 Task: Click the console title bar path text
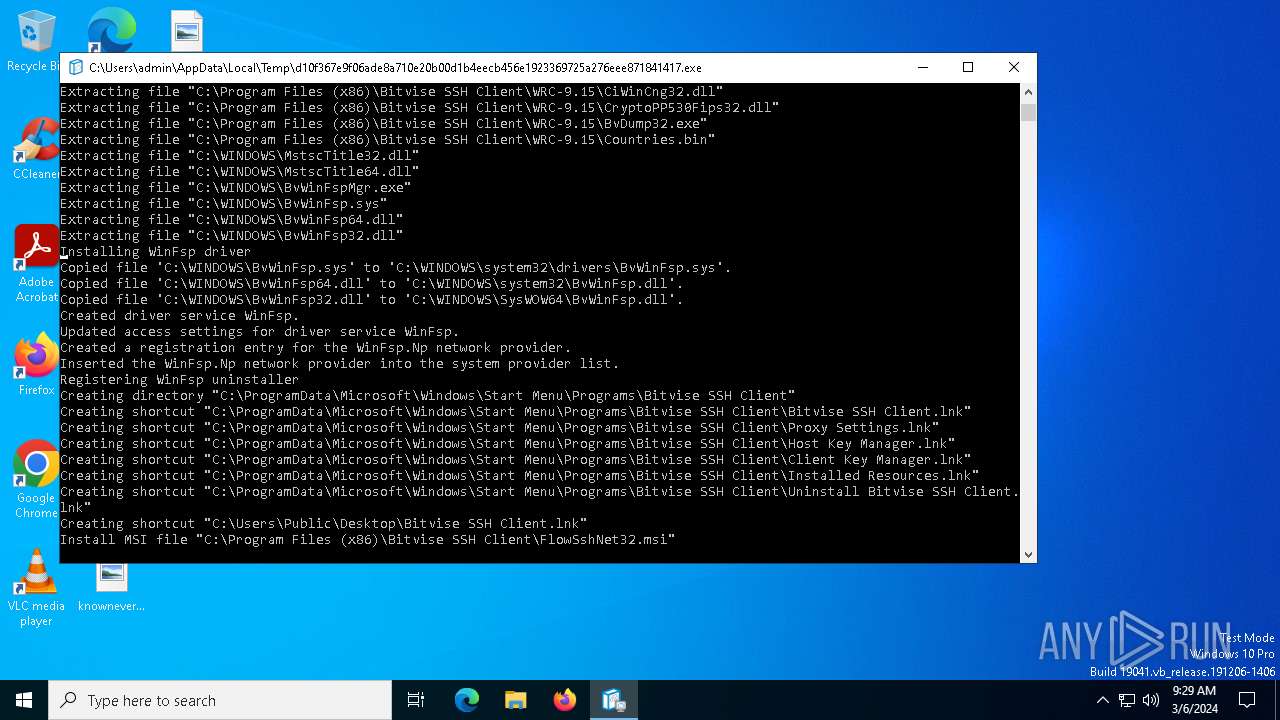(395, 68)
